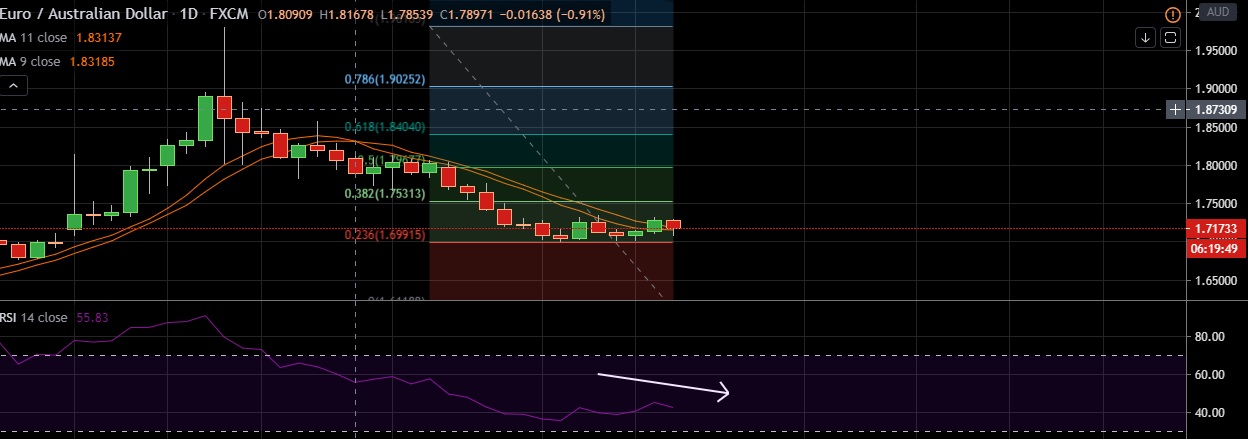
Task: Click the high price value H1.81678
Action: click(348, 17)
